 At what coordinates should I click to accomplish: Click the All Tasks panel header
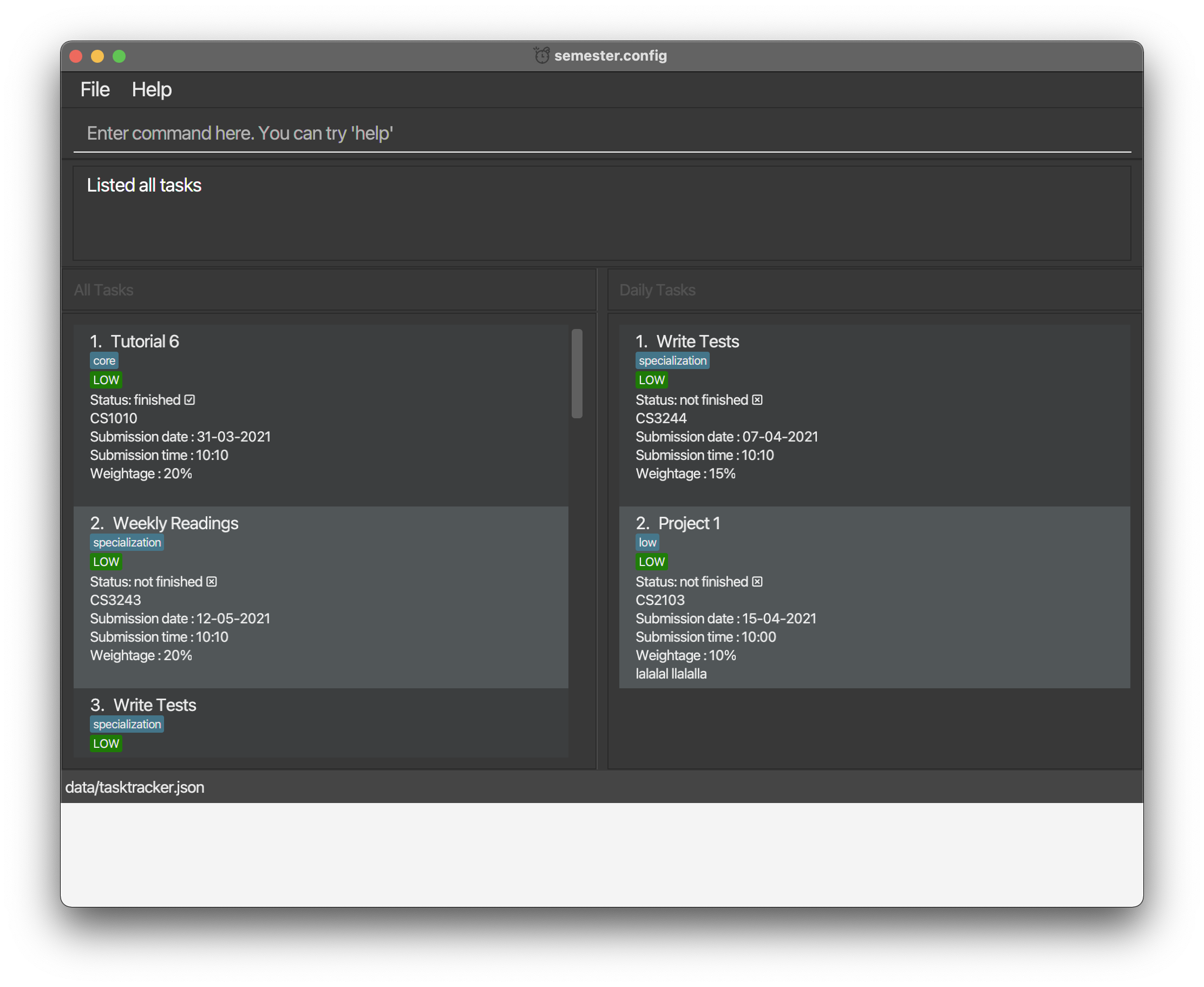pyautogui.click(x=103, y=290)
